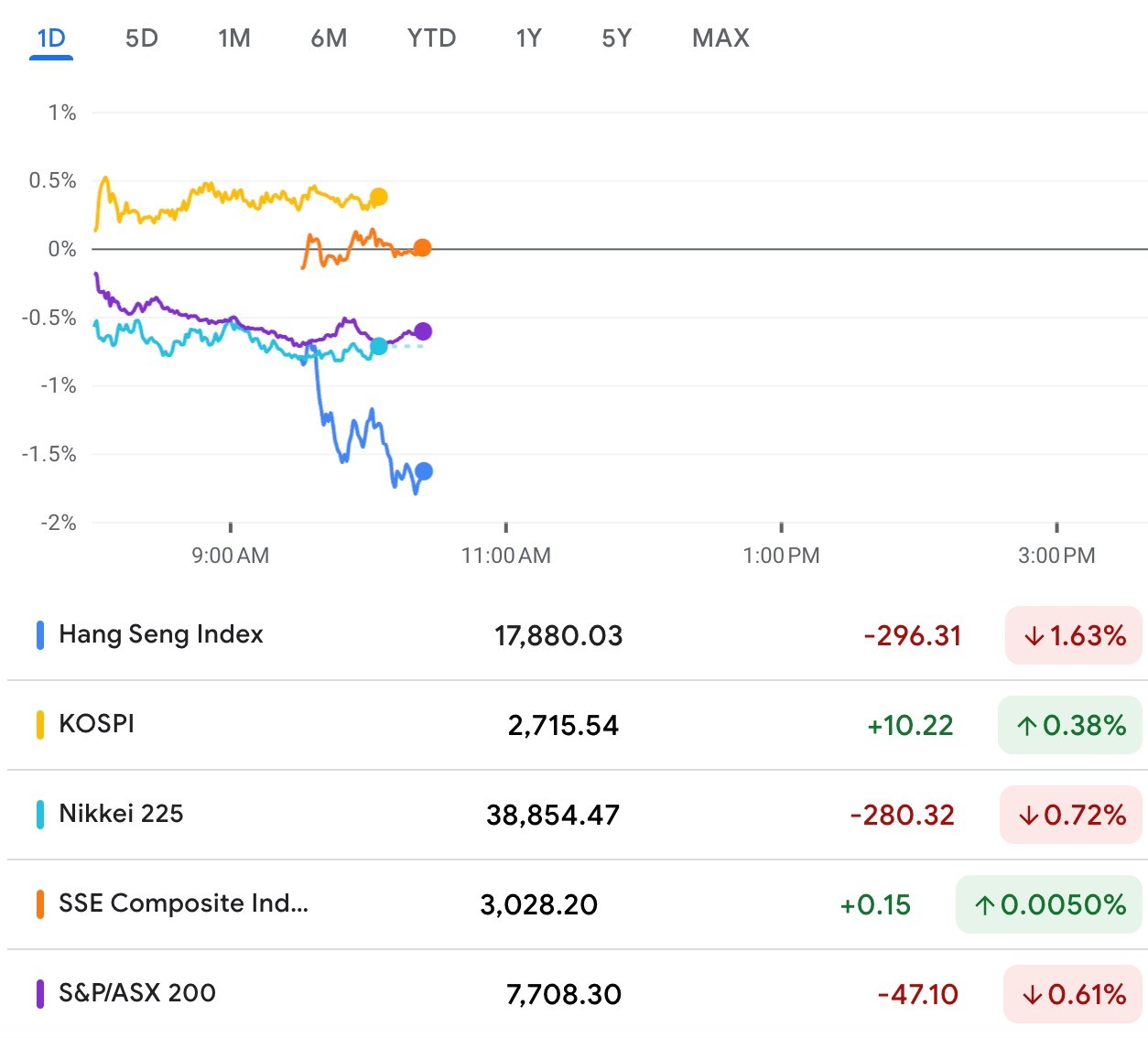Screen dimensions: 1148x1038
Task: Click the Nikkei change value -280.32
Action: click(x=903, y=815)
